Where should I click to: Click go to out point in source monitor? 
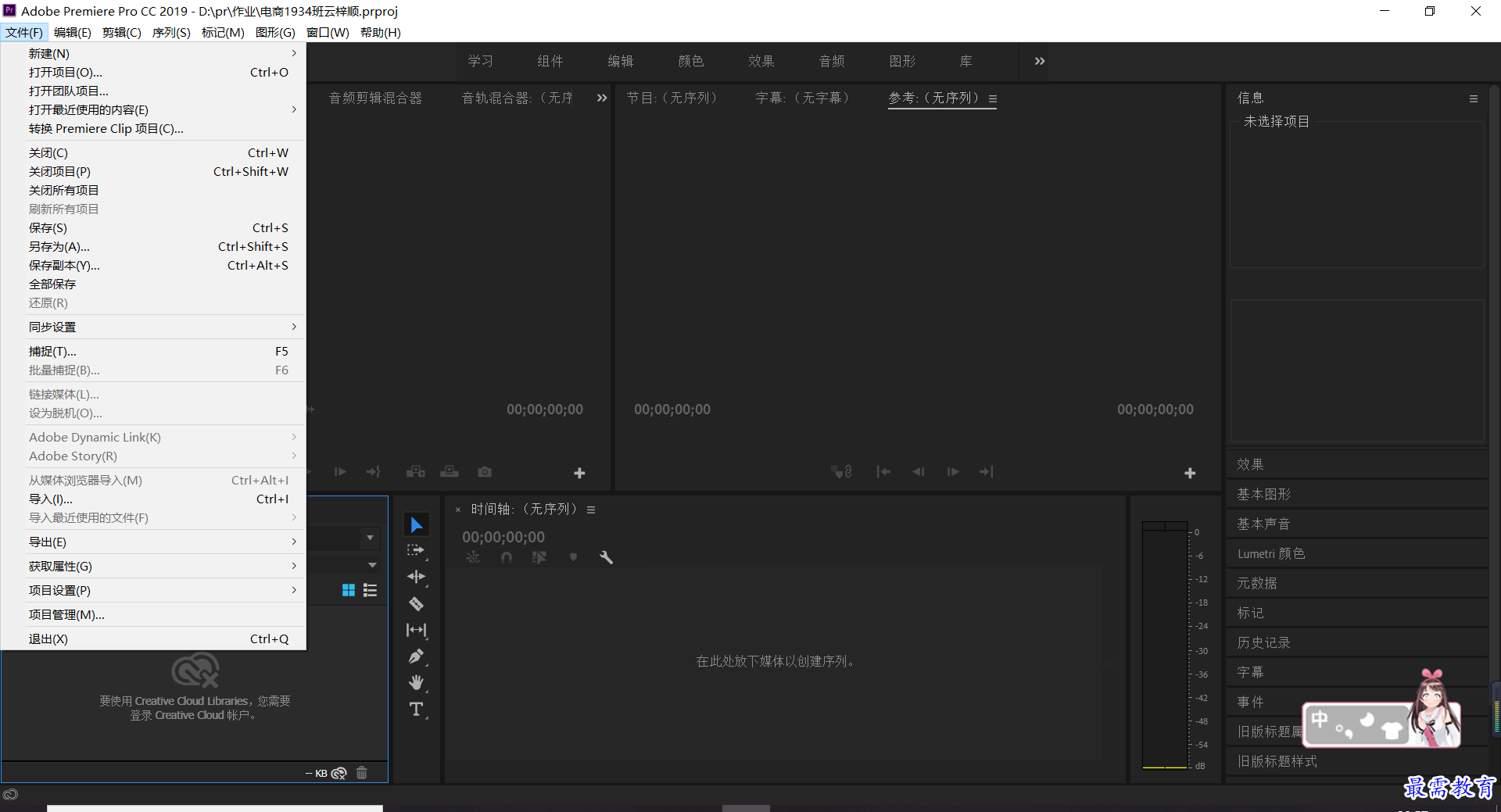coord(374,472)
